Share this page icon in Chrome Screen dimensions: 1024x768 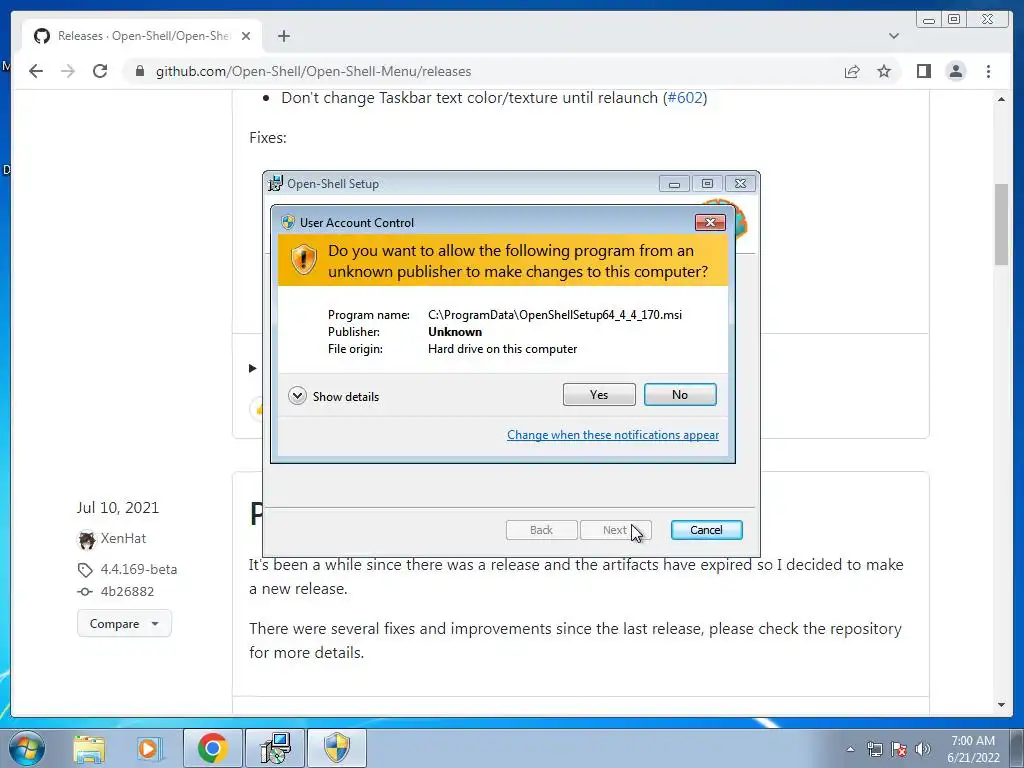(852, 71)
